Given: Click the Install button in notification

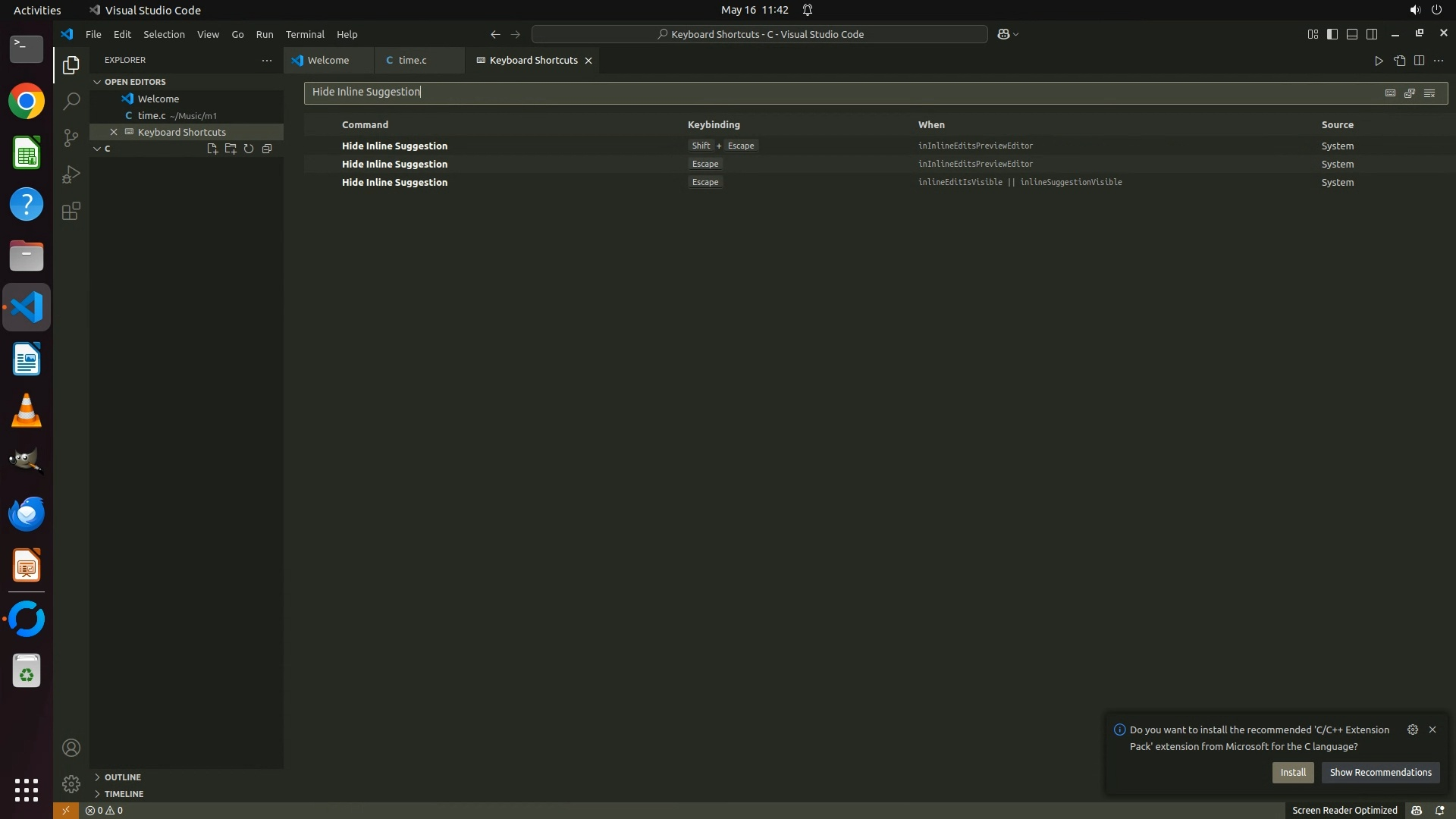Looking at the screenshot, I should (1293, 772).
